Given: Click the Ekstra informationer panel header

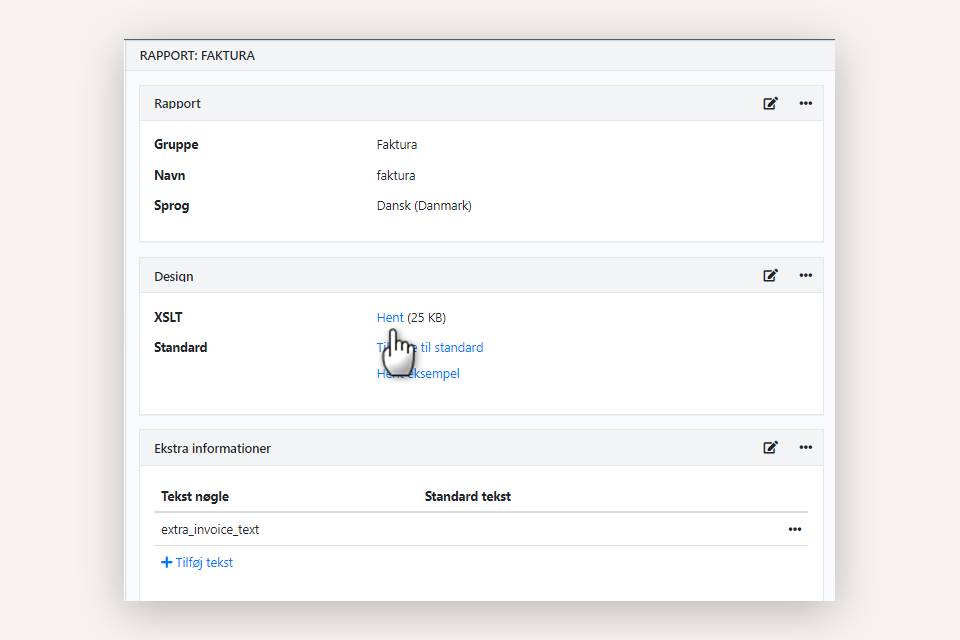Looking at the screenshot, I should pyautogui.click(x=212, y=448).
